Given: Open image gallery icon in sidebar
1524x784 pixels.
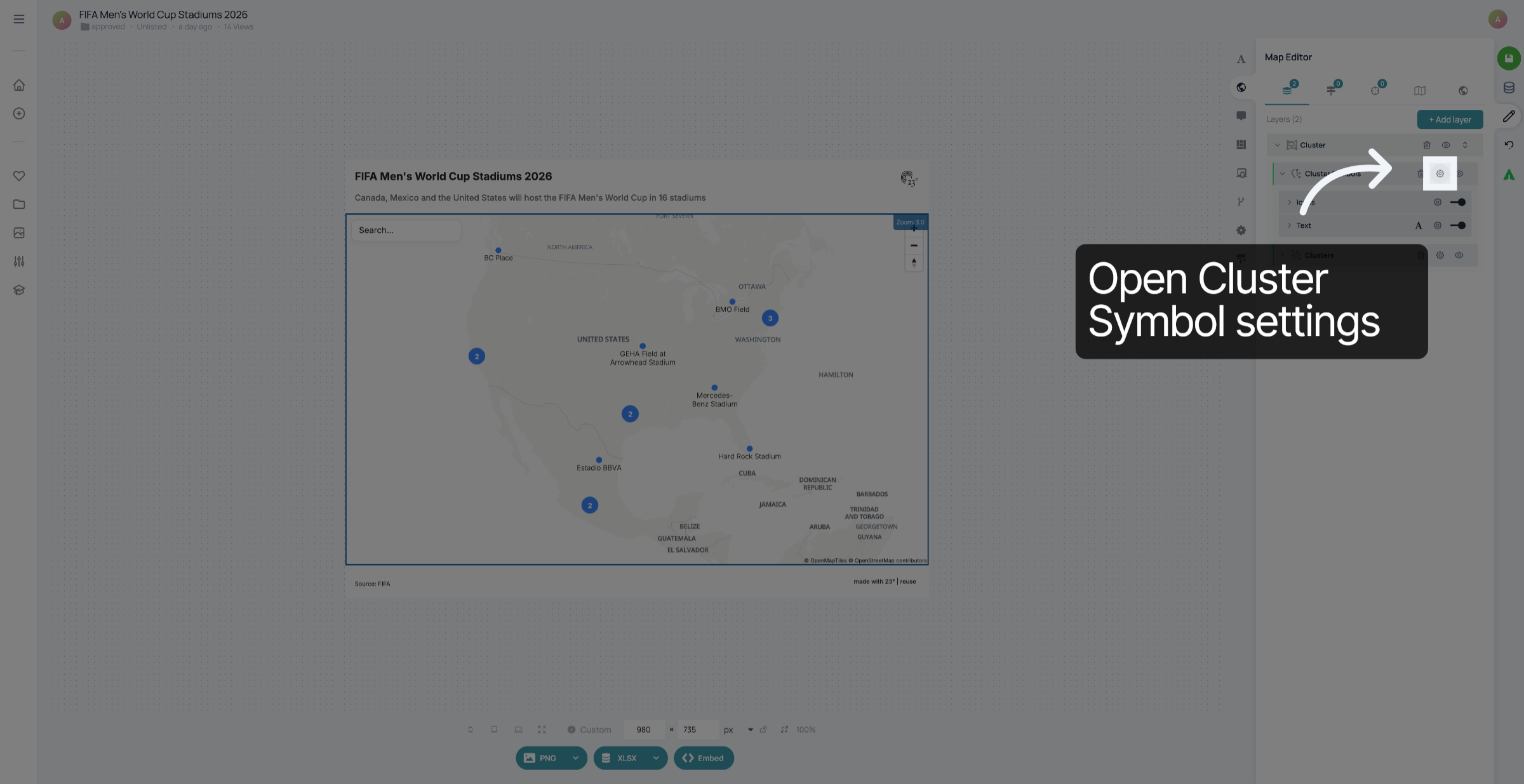Looking at the screenshot, I should 19,233.
